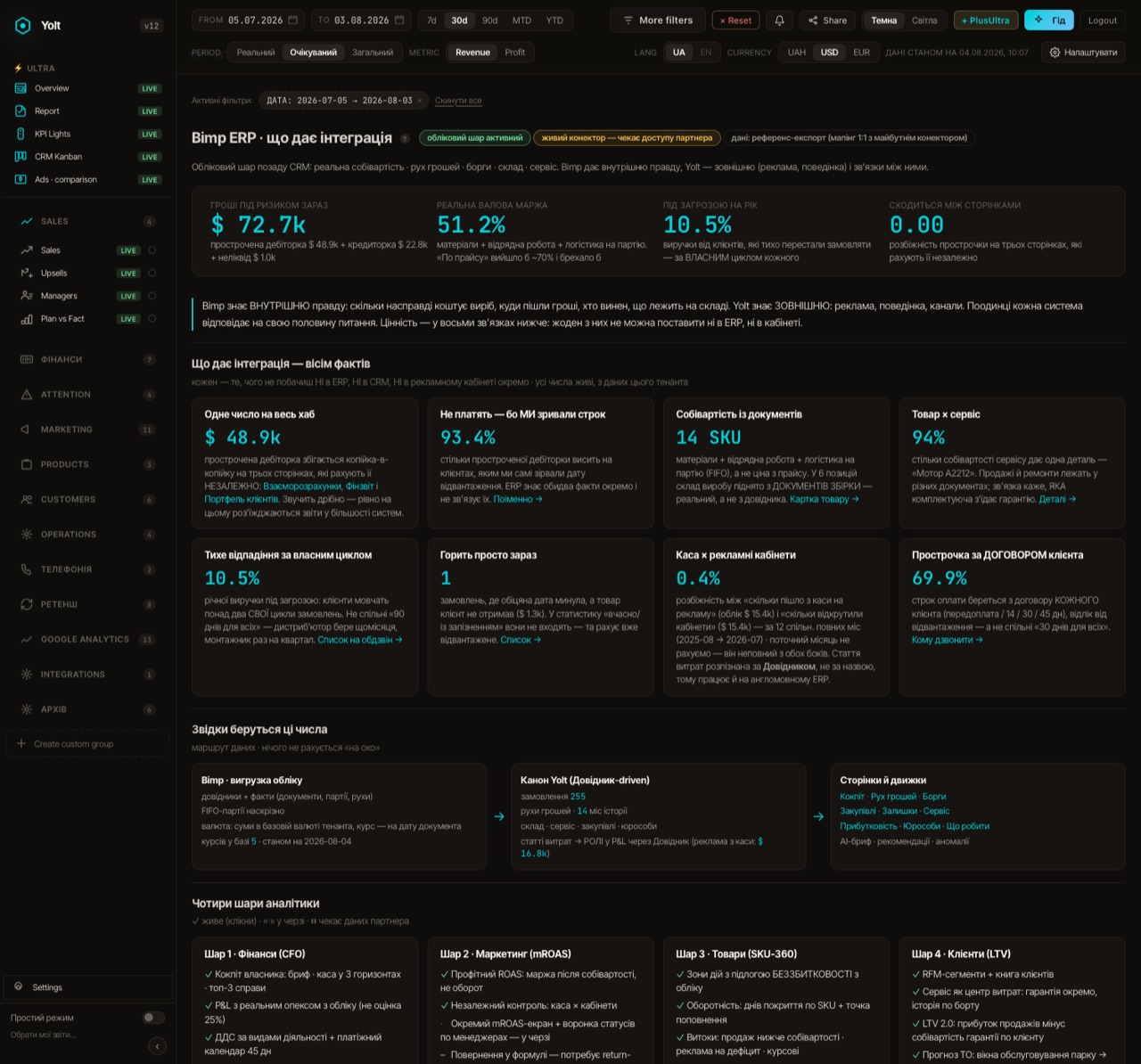The image size is (1141, 1064).
Task: Select the MTD range tab
Action: click(x=521, y=20)
